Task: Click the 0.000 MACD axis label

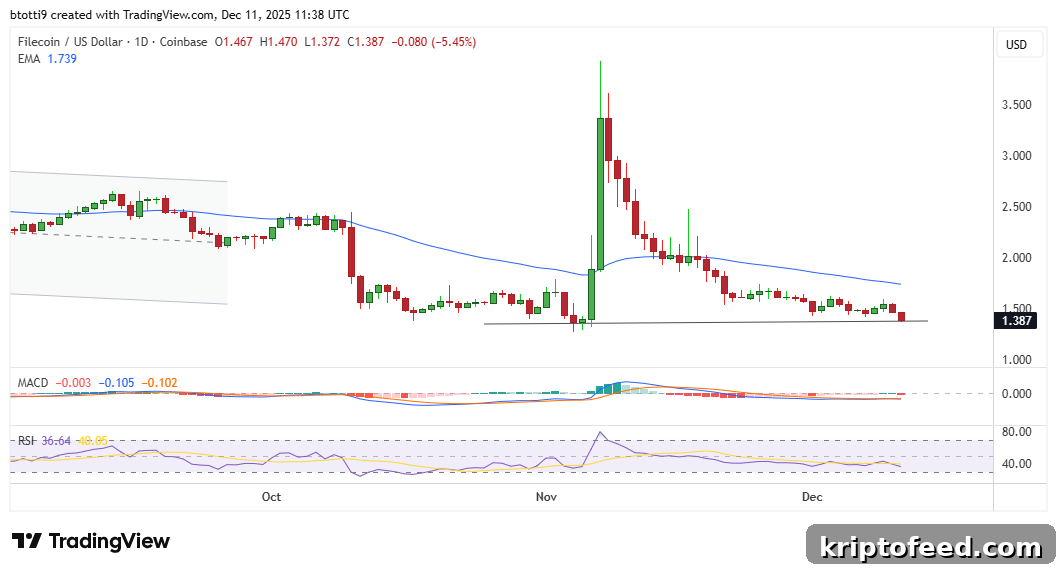Action: [1017, 394]
